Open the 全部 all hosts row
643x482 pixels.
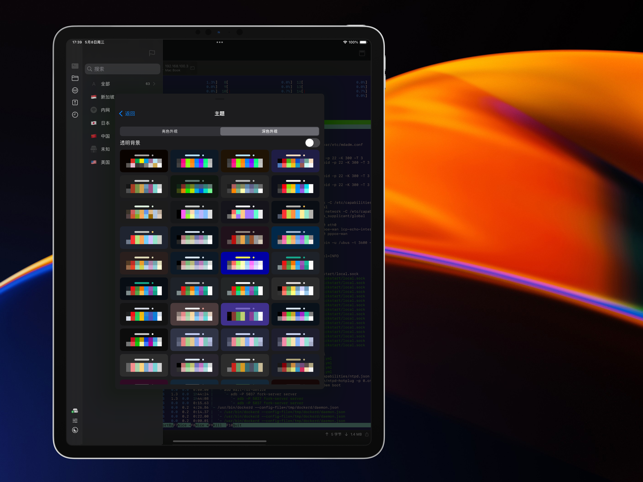[123, 84]
